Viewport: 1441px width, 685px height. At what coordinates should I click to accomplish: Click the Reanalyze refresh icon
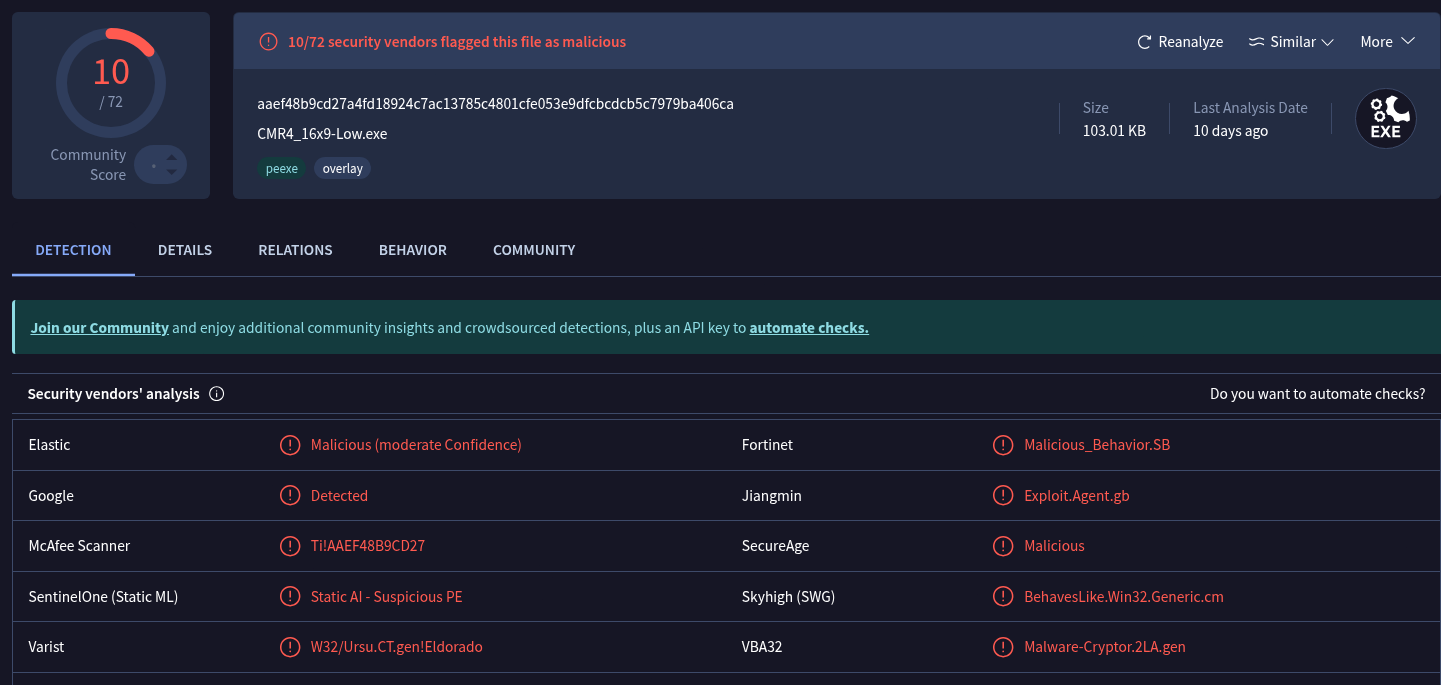click(1145, 42)
